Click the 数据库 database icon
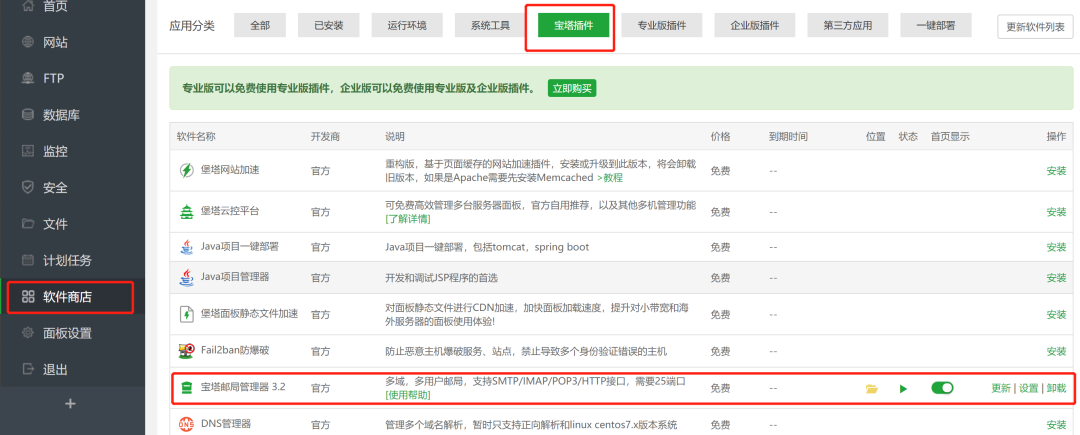Image resolution: width=1080 pixels, height=435 pixels. coord(28,114)
